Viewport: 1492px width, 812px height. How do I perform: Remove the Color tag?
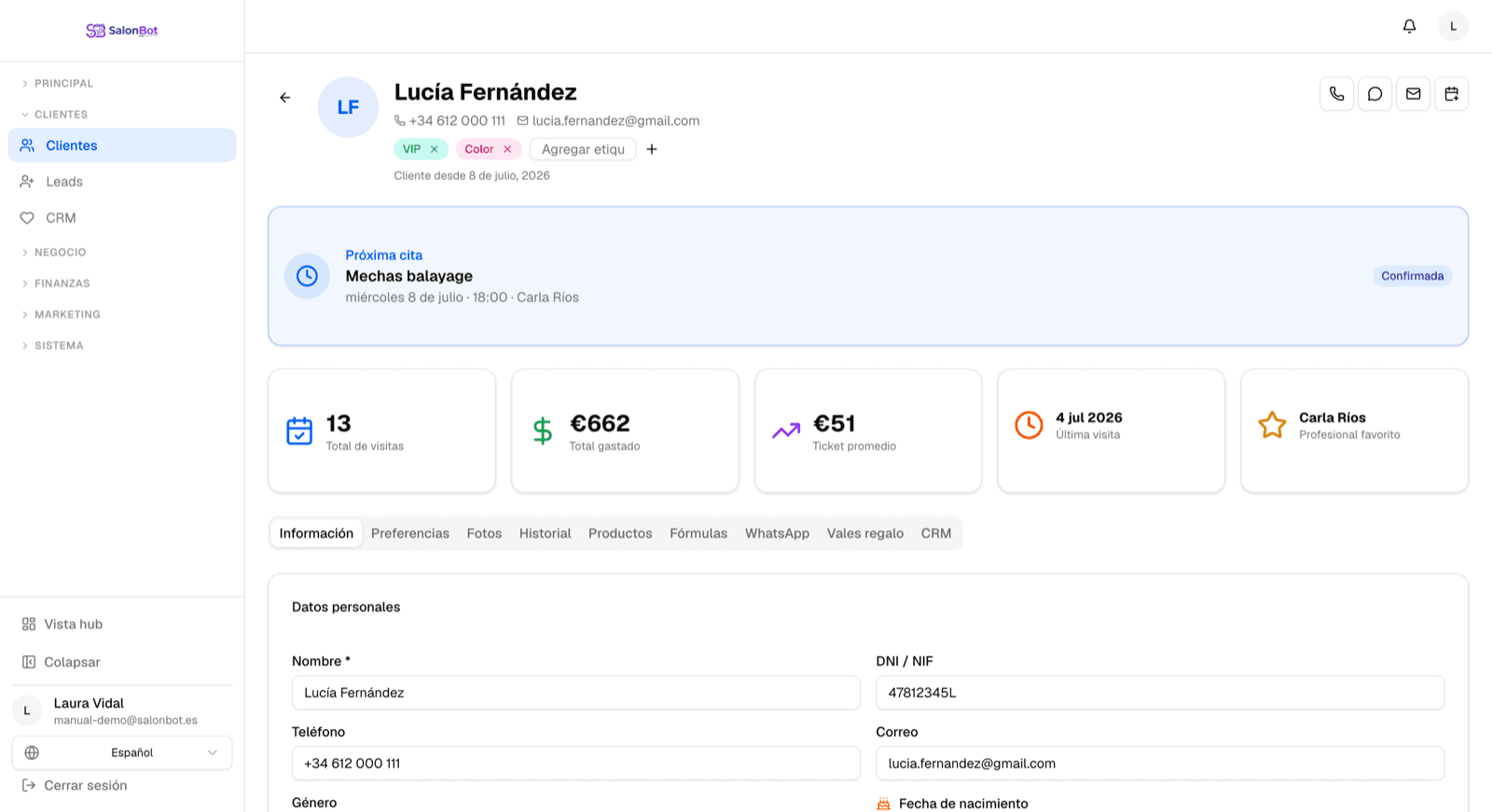[507, 149]
